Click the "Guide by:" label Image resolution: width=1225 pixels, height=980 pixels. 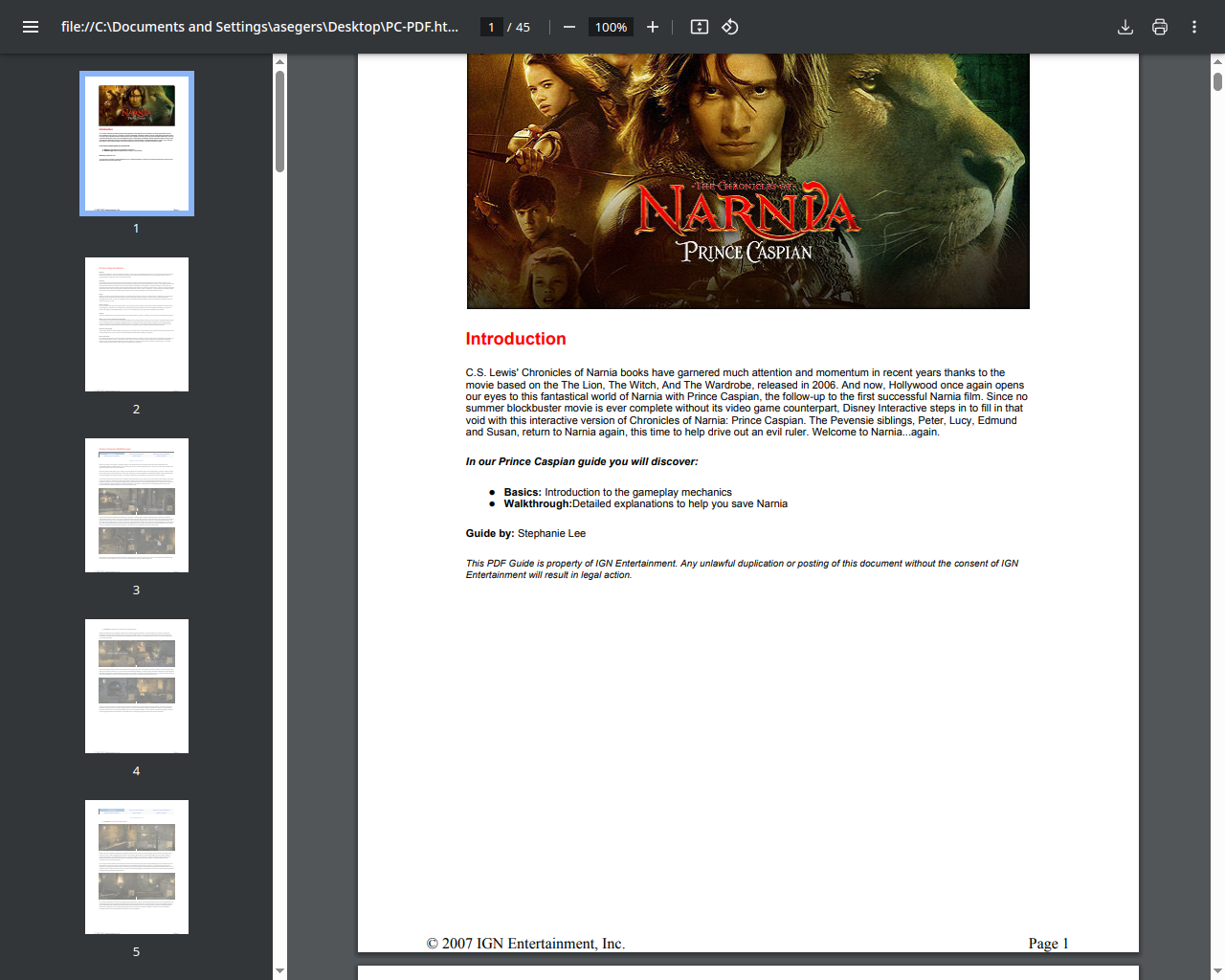[x=490, y=533]
